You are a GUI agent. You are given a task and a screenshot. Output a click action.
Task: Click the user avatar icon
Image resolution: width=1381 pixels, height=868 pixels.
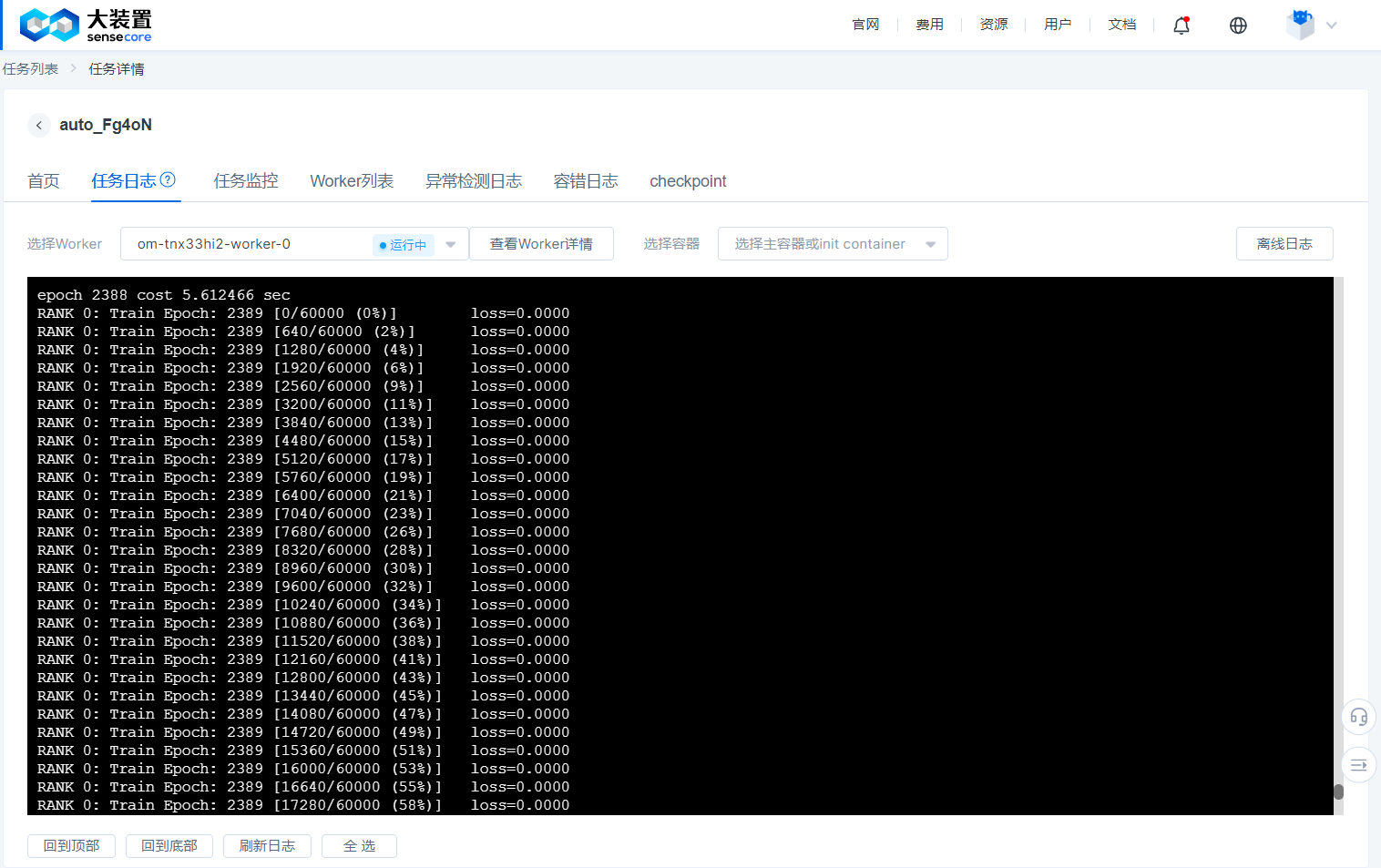(1300, 25)
